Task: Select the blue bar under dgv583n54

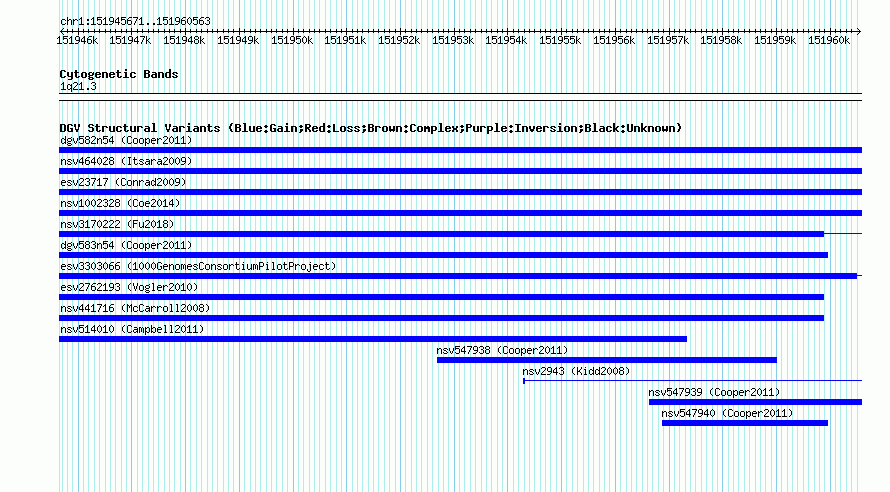Action: click(x=443, y=255)
